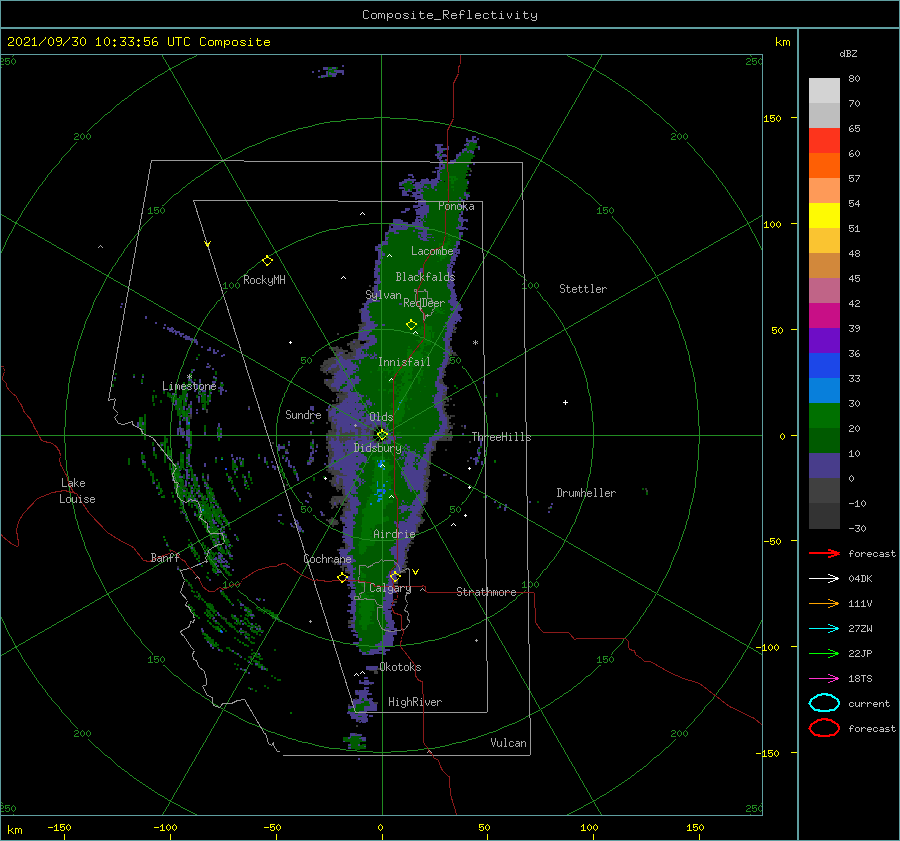Click the Lacombe label
900x841 pixels.
432,251
